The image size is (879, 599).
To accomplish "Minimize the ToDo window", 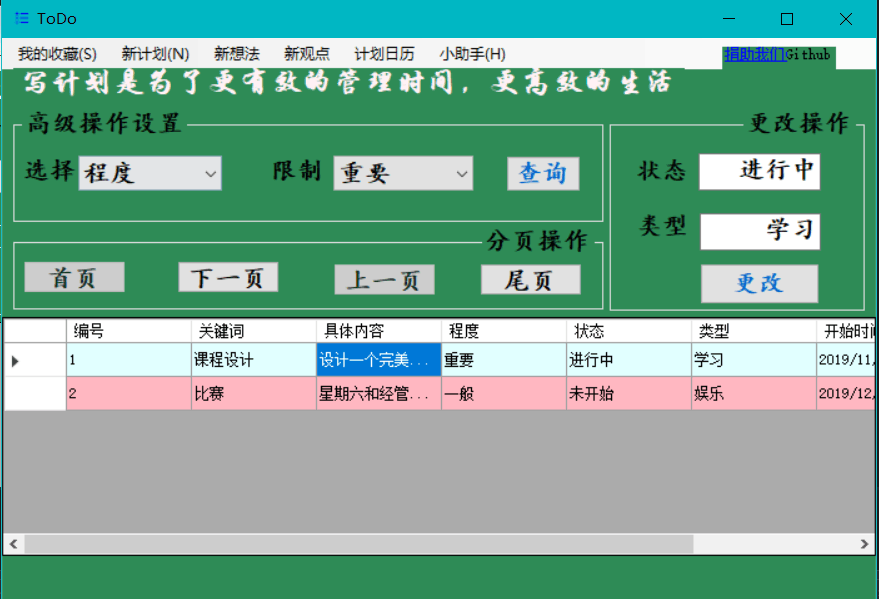I will pos(729,18).
